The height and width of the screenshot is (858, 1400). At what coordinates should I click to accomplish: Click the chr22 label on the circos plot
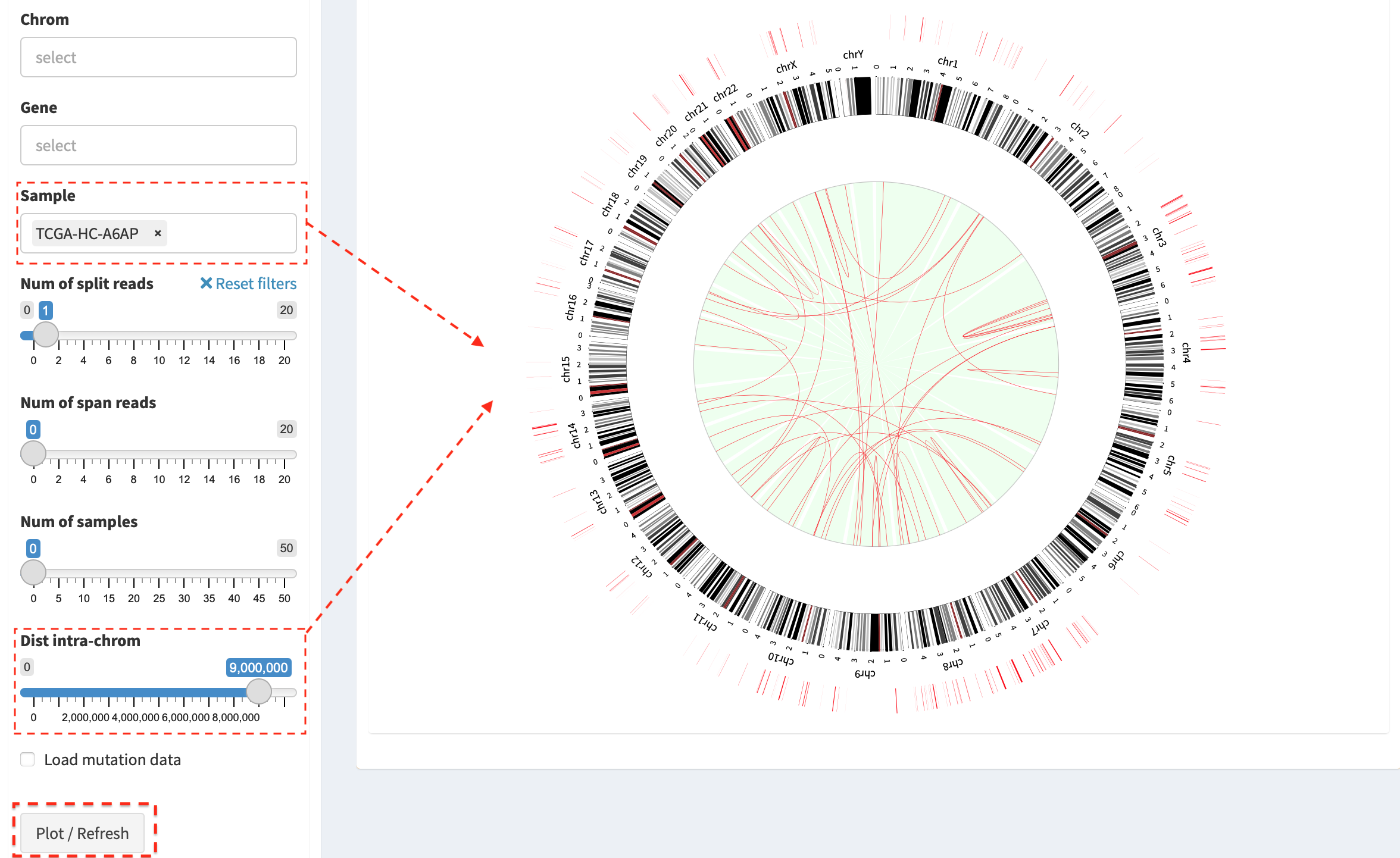726,93
